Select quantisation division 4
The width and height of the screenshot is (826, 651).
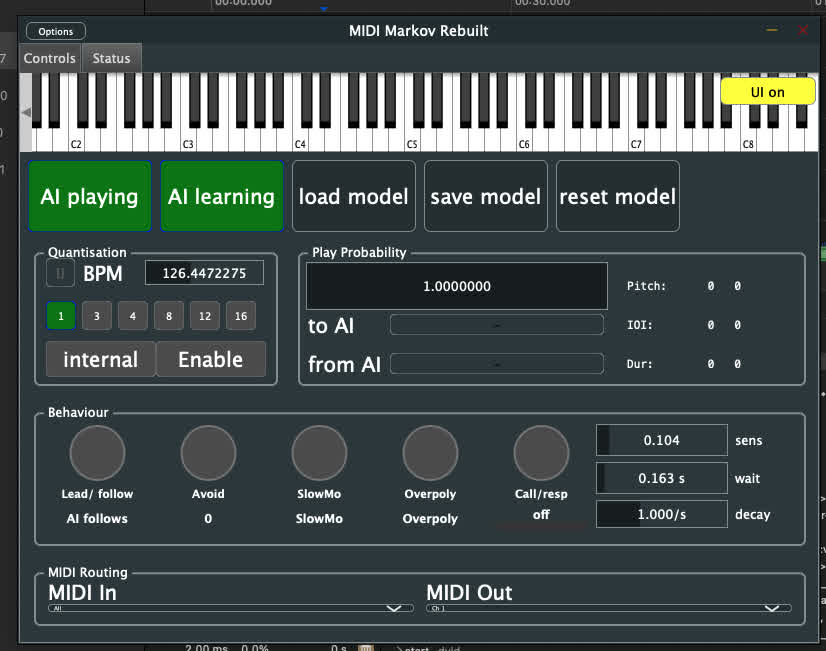[133, 315]
